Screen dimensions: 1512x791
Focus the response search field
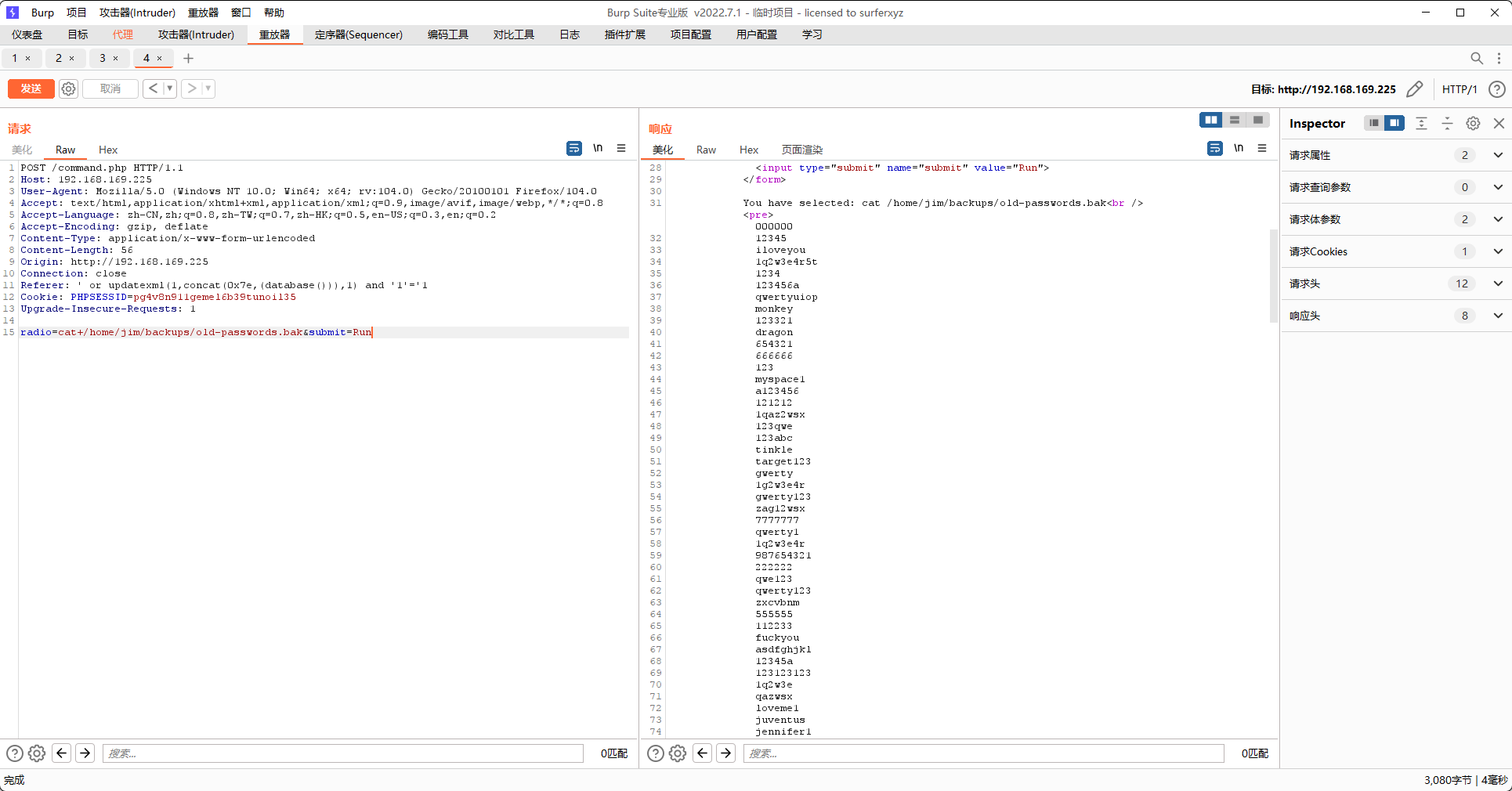point(984,753)
